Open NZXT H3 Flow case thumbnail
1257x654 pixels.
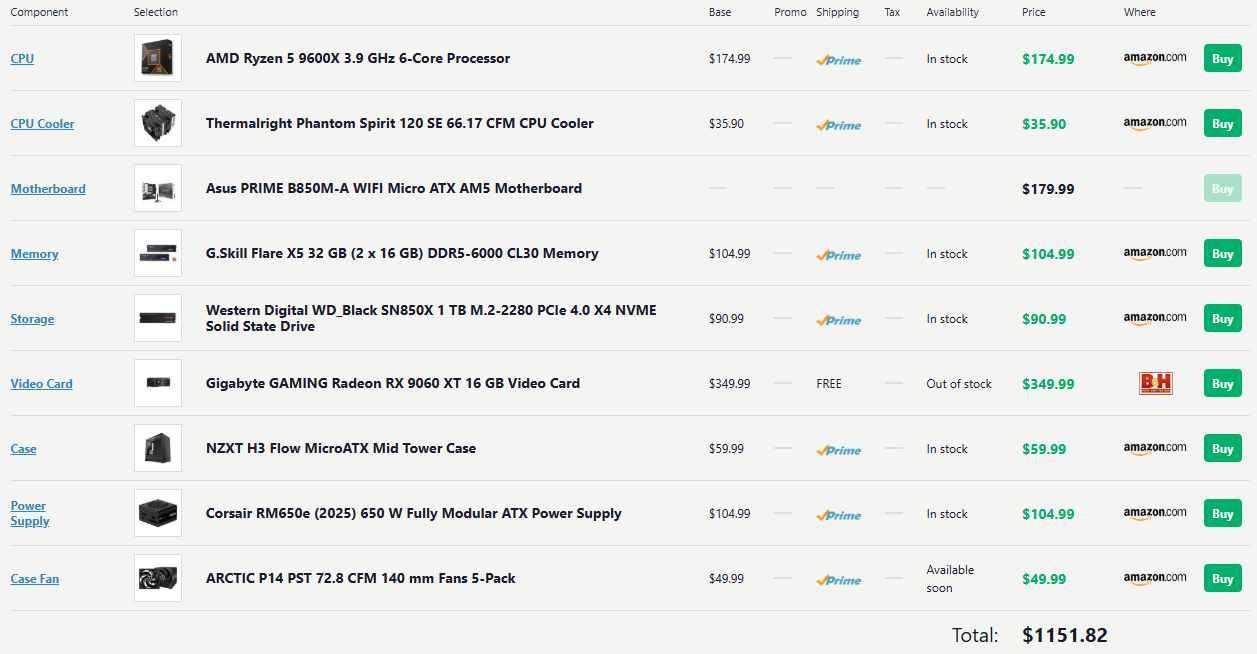[x=158, y=448]
